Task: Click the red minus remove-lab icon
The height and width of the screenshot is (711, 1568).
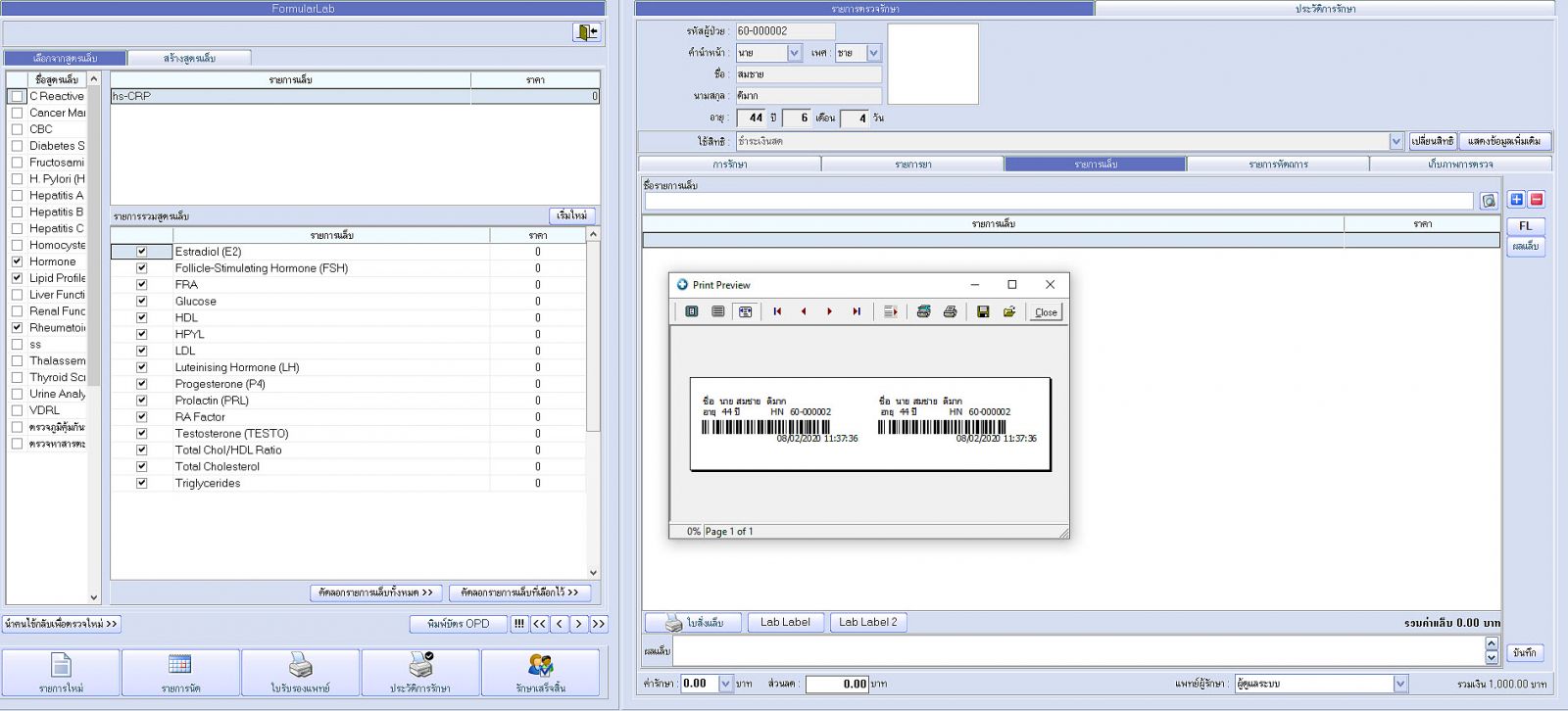Action: 1537,199
